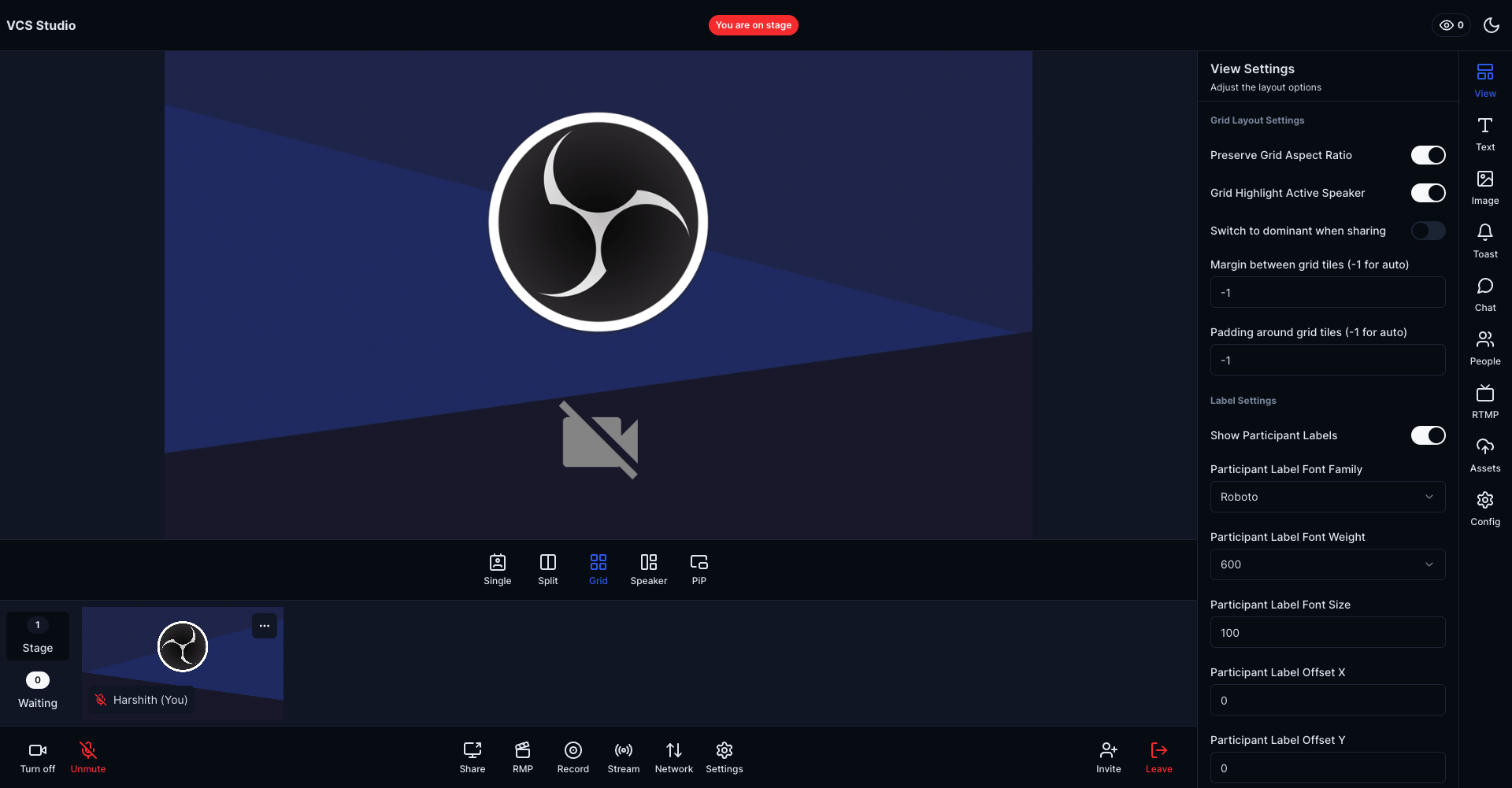Click the Harshith (You) name label

(150, 700)
